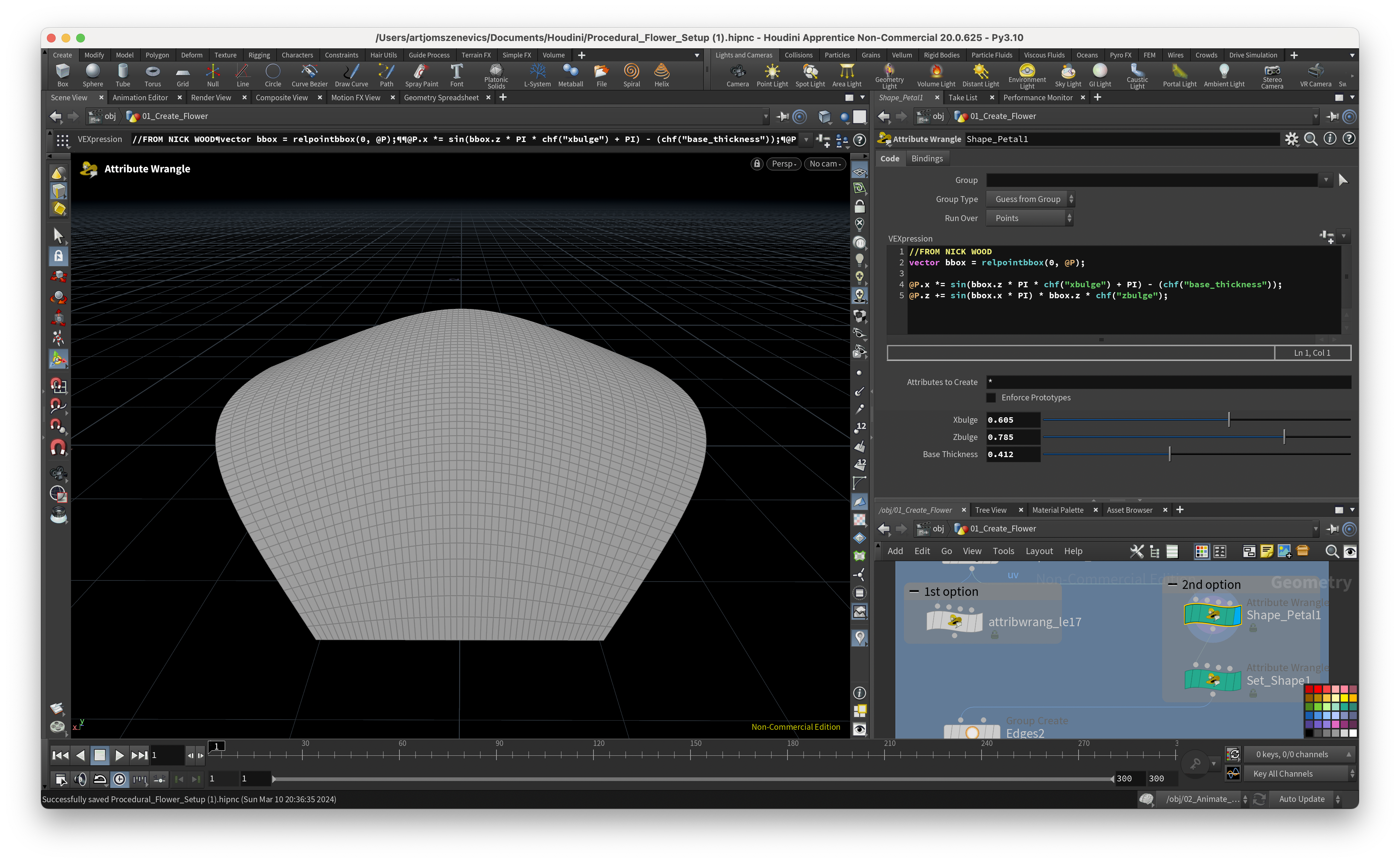Click the Torus shelf tool
Image resolution: width=1400 pixels, height=863 pixels.
pyautogui.click(x=152, y=75)
